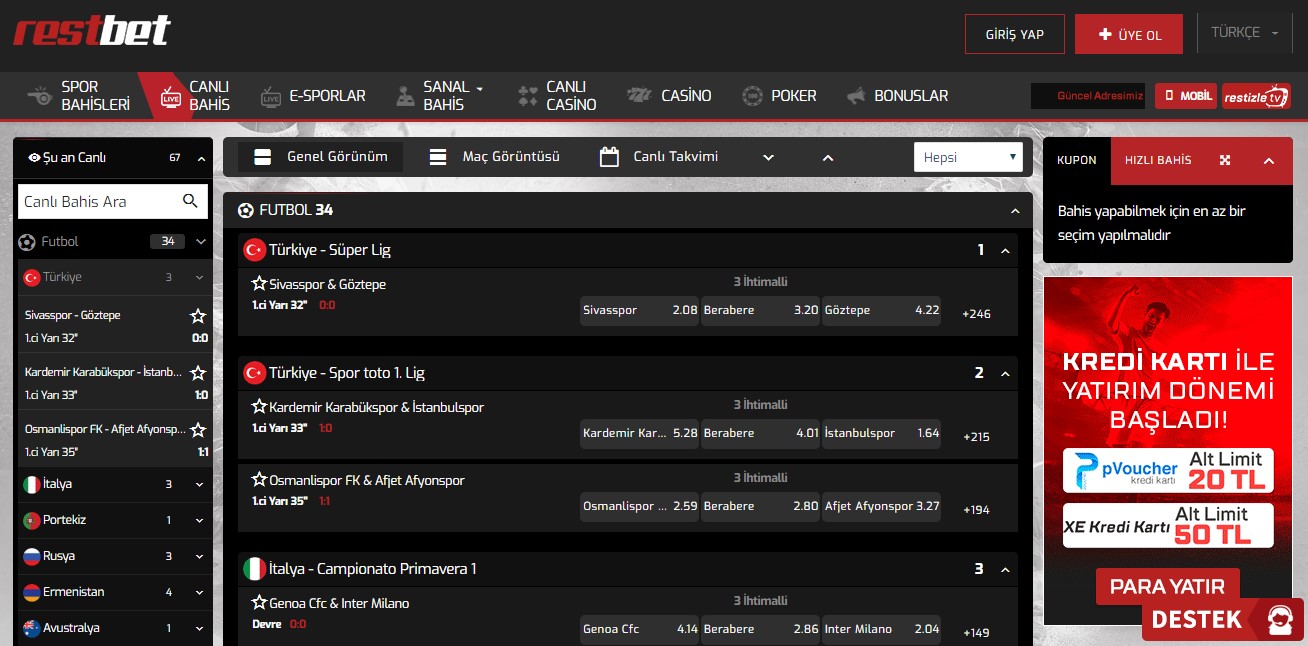Open the Destek support chat
This screenshot has height=646, width=1308.
[x=1223, y=619]
